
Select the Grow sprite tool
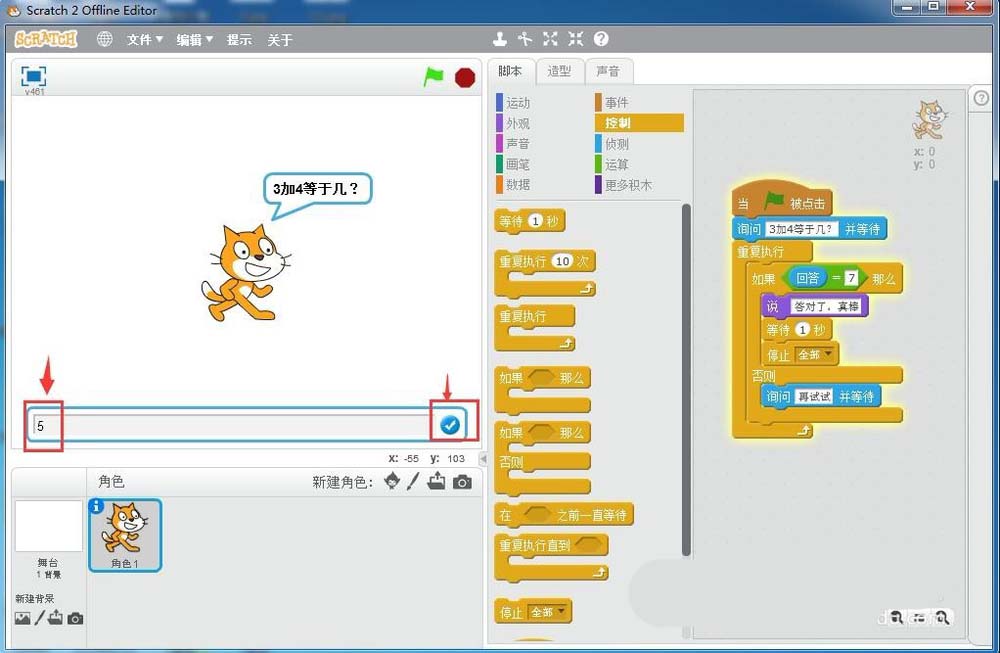550,39
